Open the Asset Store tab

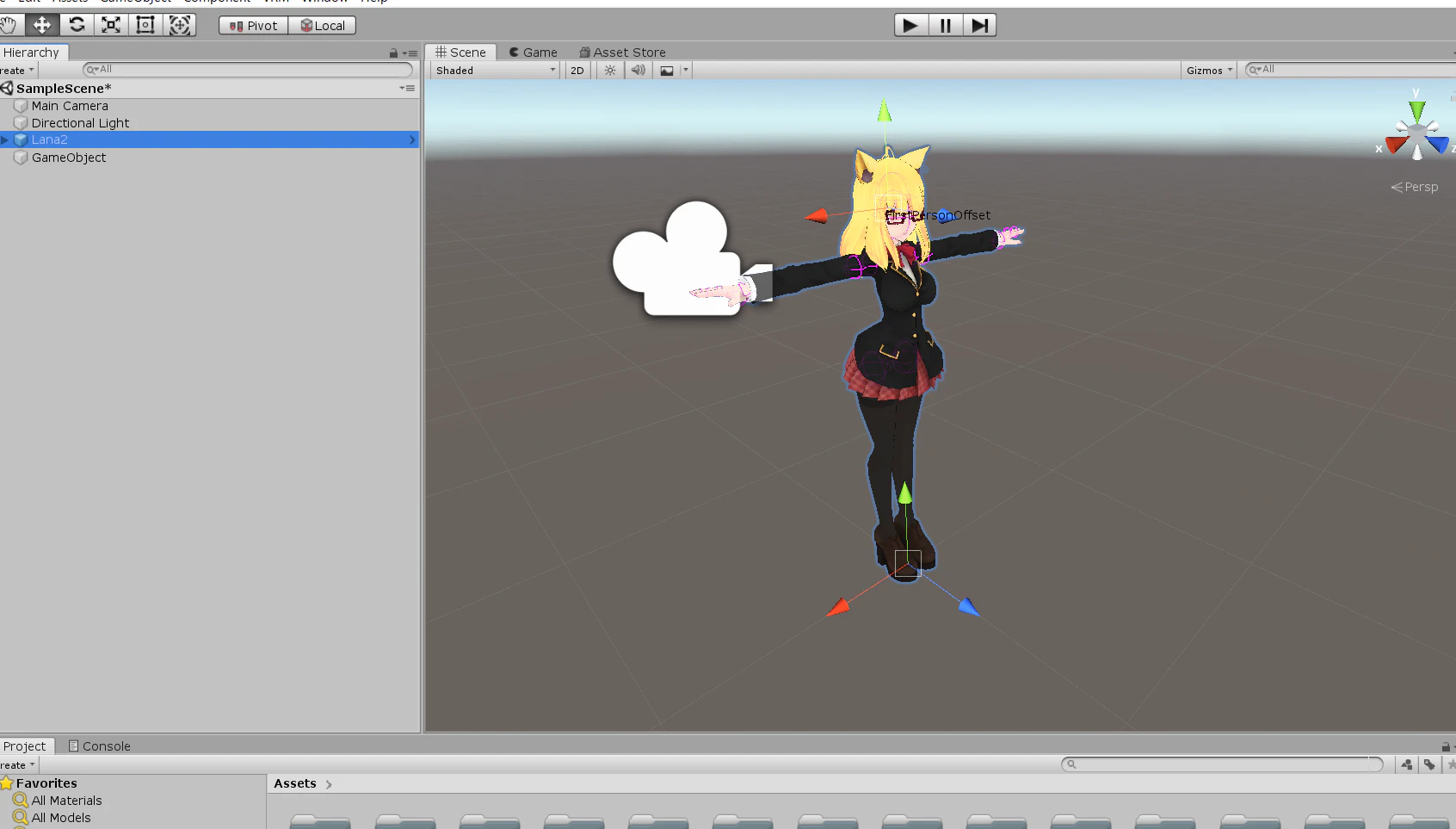tap(622, 53)
